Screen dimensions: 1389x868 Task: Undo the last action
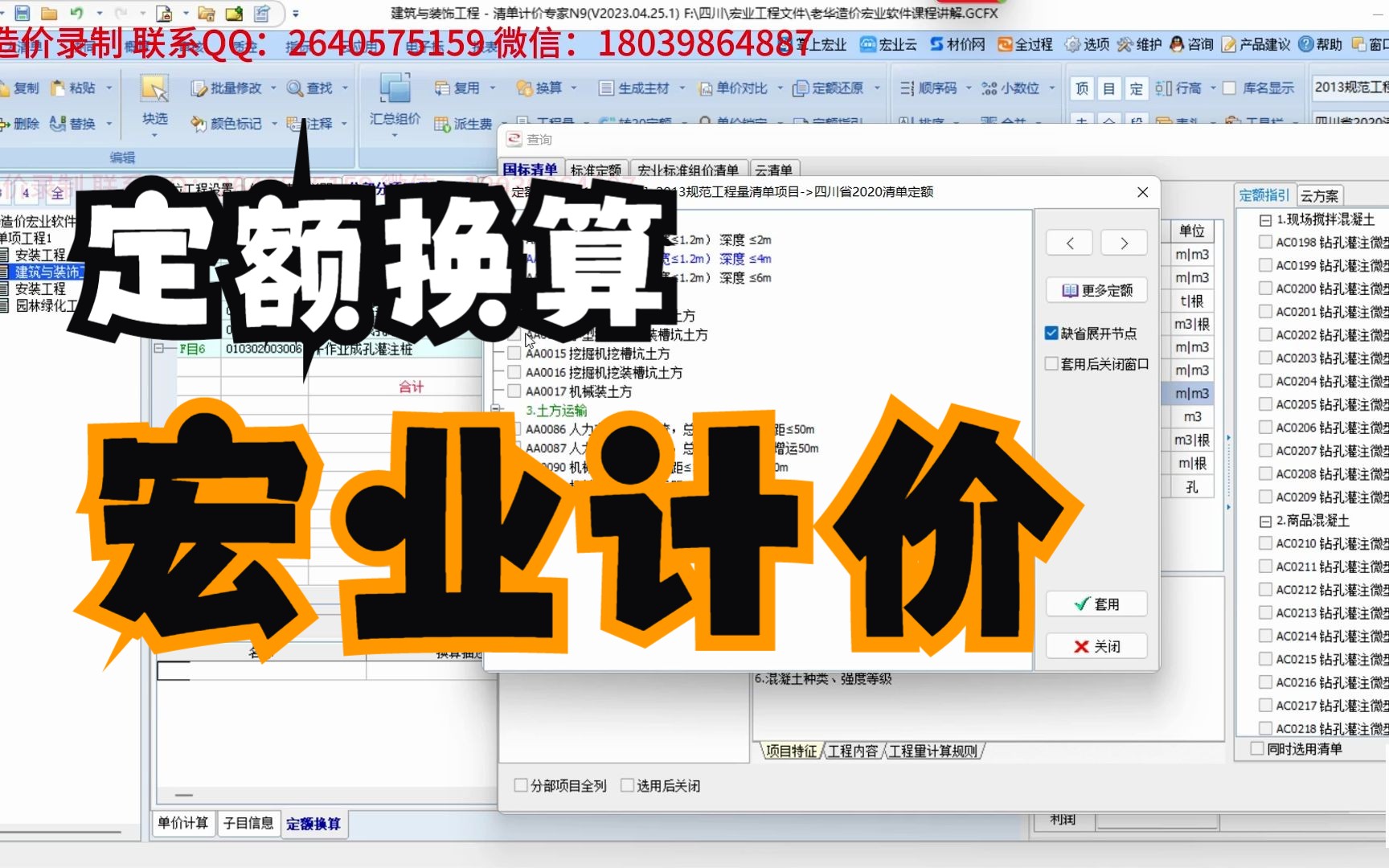(x=76, y=13)
